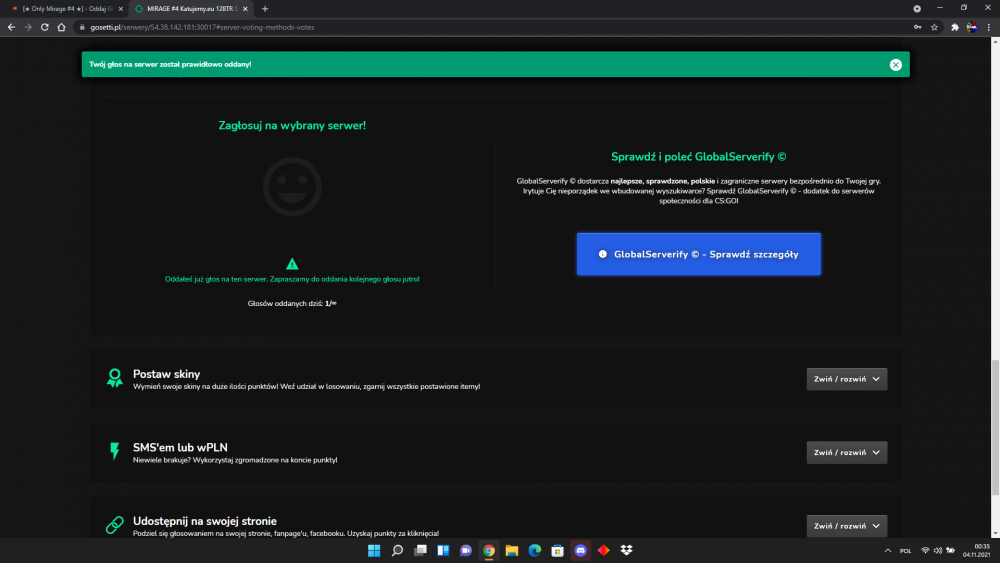This screenshot has height=563, width=1000.
Task: Close the MIRAGE #4 Katujemy.eu tab
Action: (245, 9)
